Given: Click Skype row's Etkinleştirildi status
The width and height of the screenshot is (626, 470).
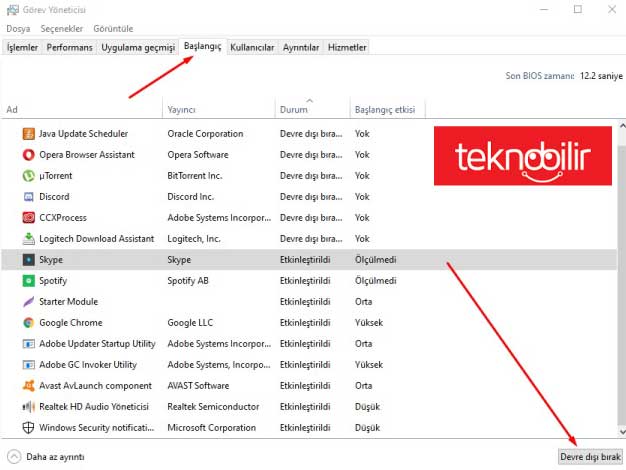Looking at the screenshot, I should pos(305,260).
